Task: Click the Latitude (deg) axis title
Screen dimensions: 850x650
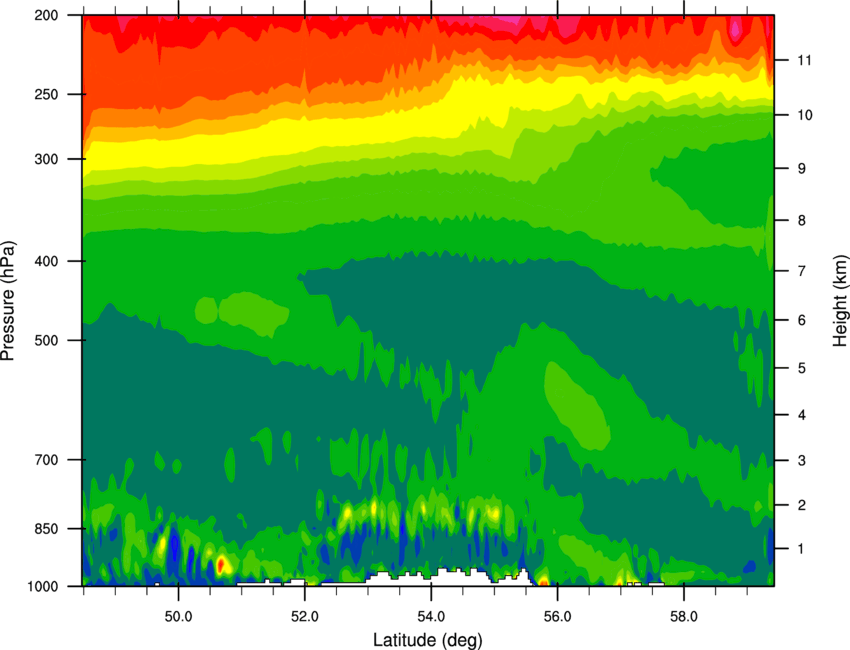Action: click(x=428, y=640)
